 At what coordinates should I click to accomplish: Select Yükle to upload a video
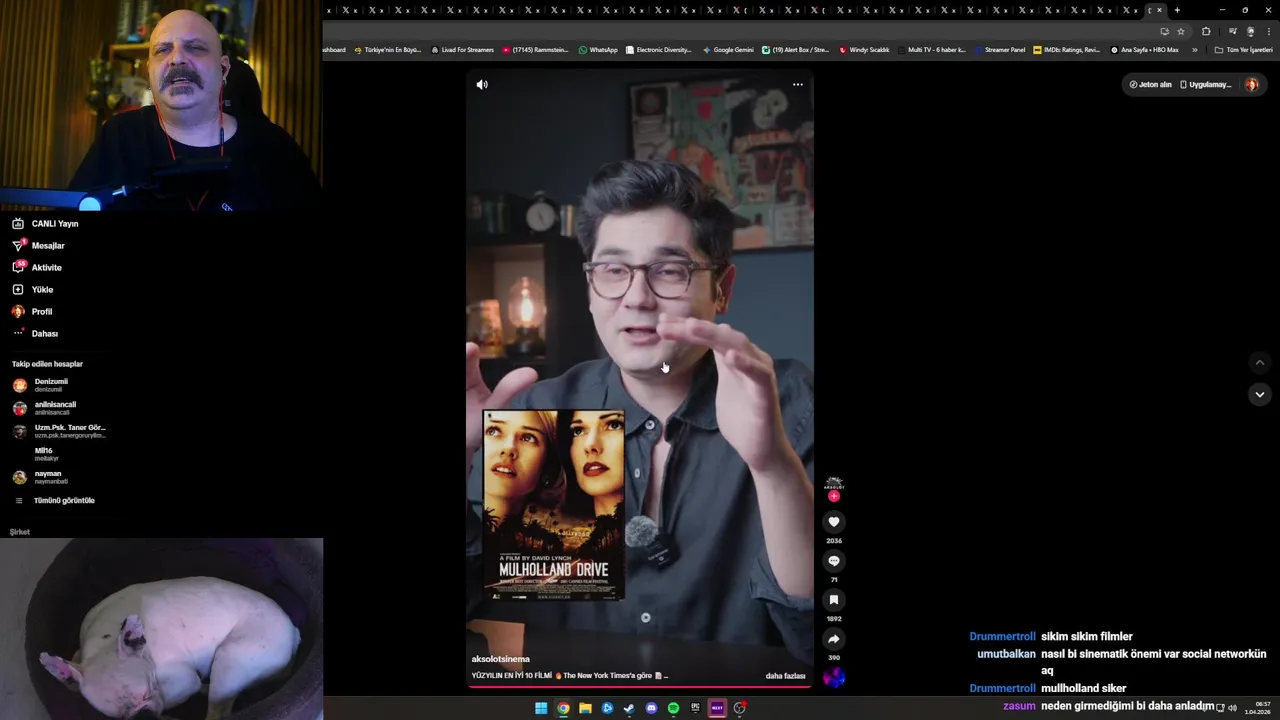coord(32,290)
